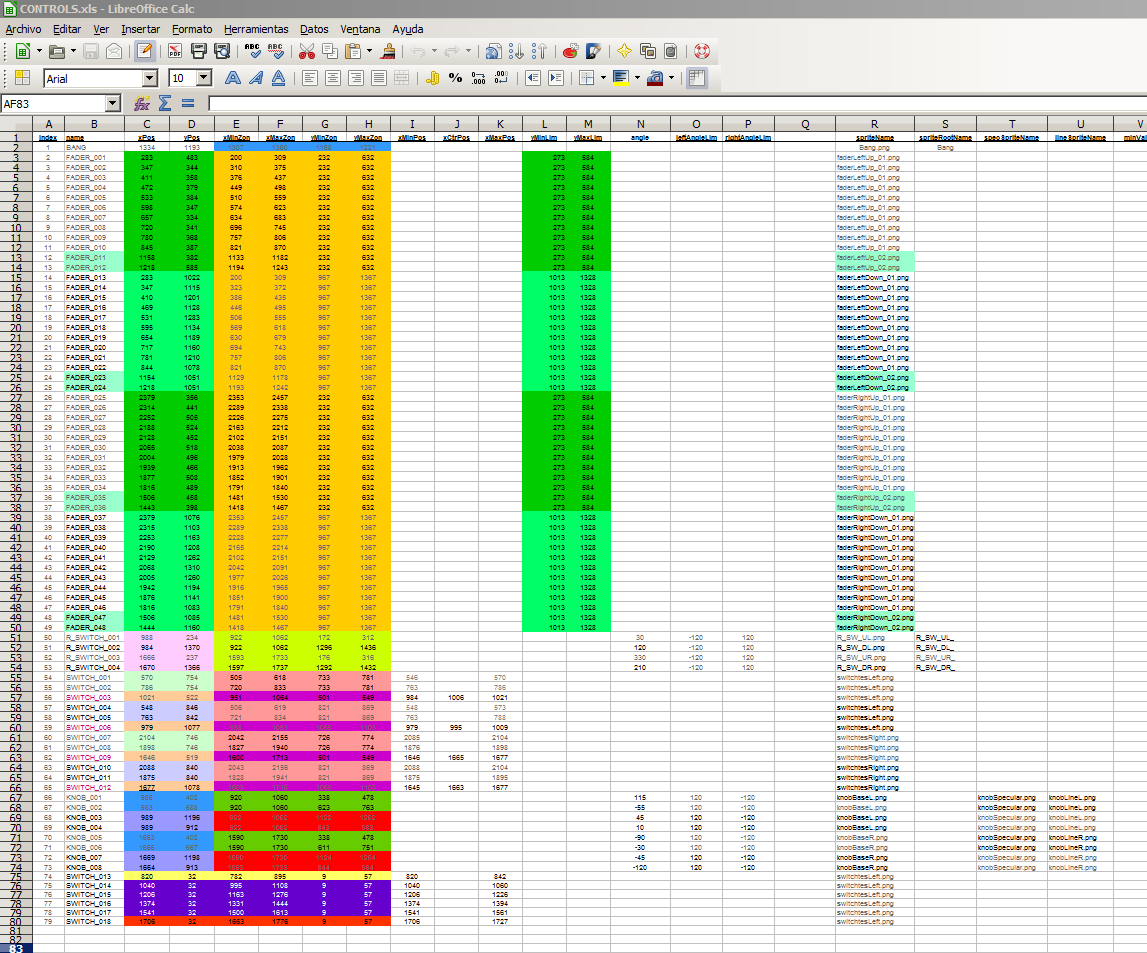Expand the font size dropdown

[x=204, y=78]
